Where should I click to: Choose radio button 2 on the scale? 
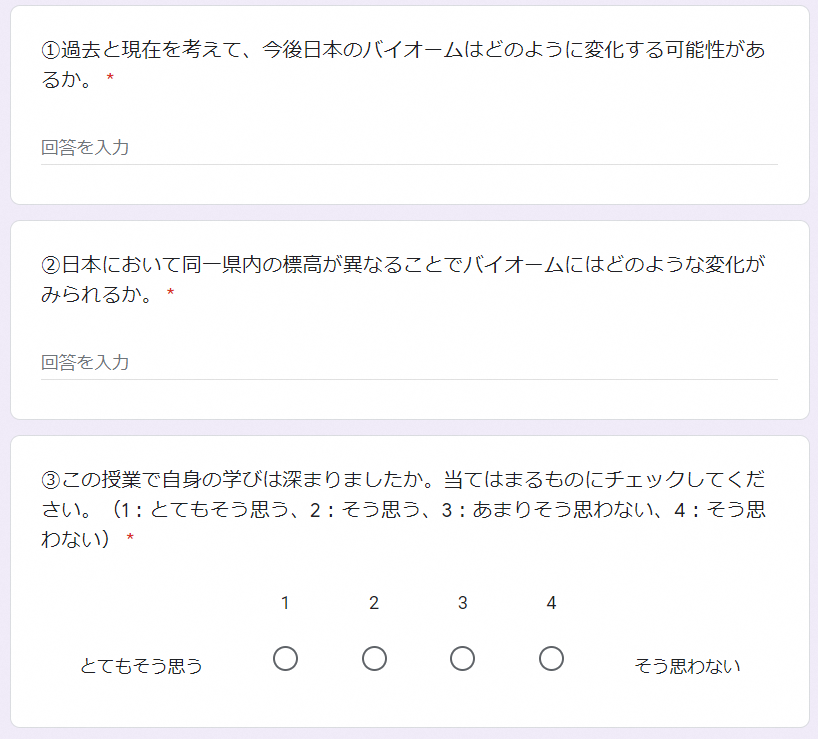(374, 659)
